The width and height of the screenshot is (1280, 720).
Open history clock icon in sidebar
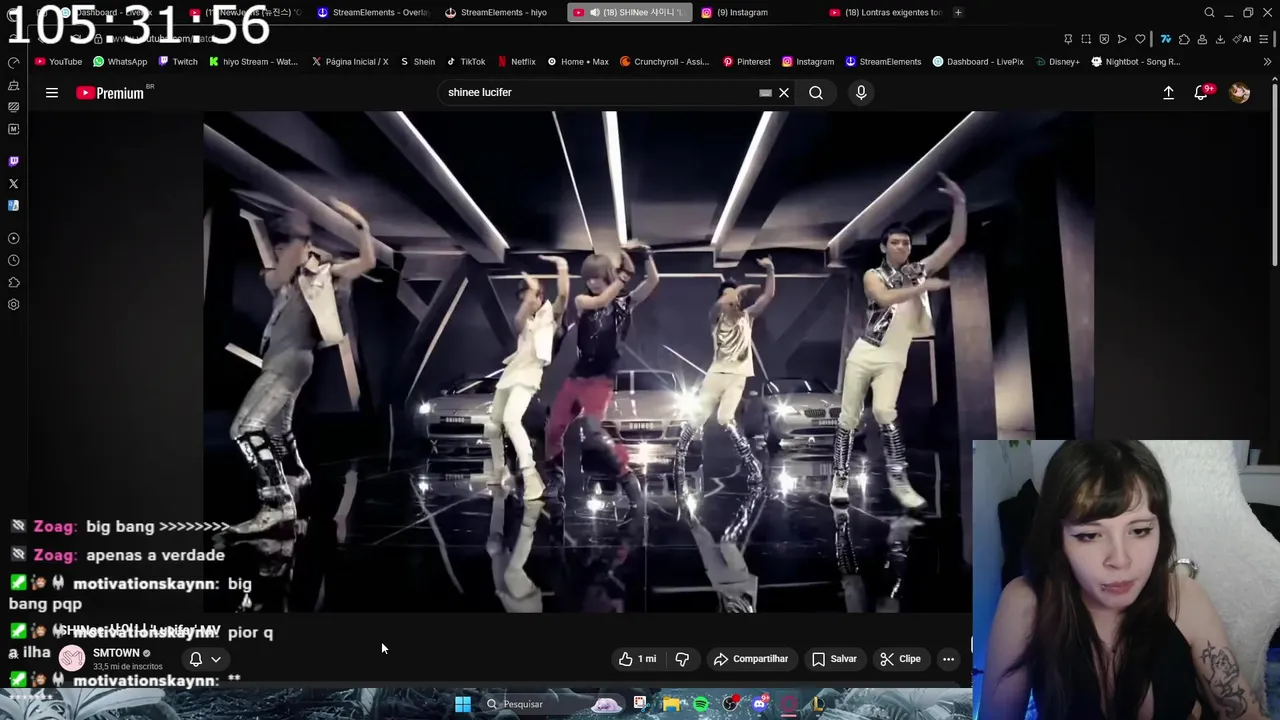(x=13, y=260)
